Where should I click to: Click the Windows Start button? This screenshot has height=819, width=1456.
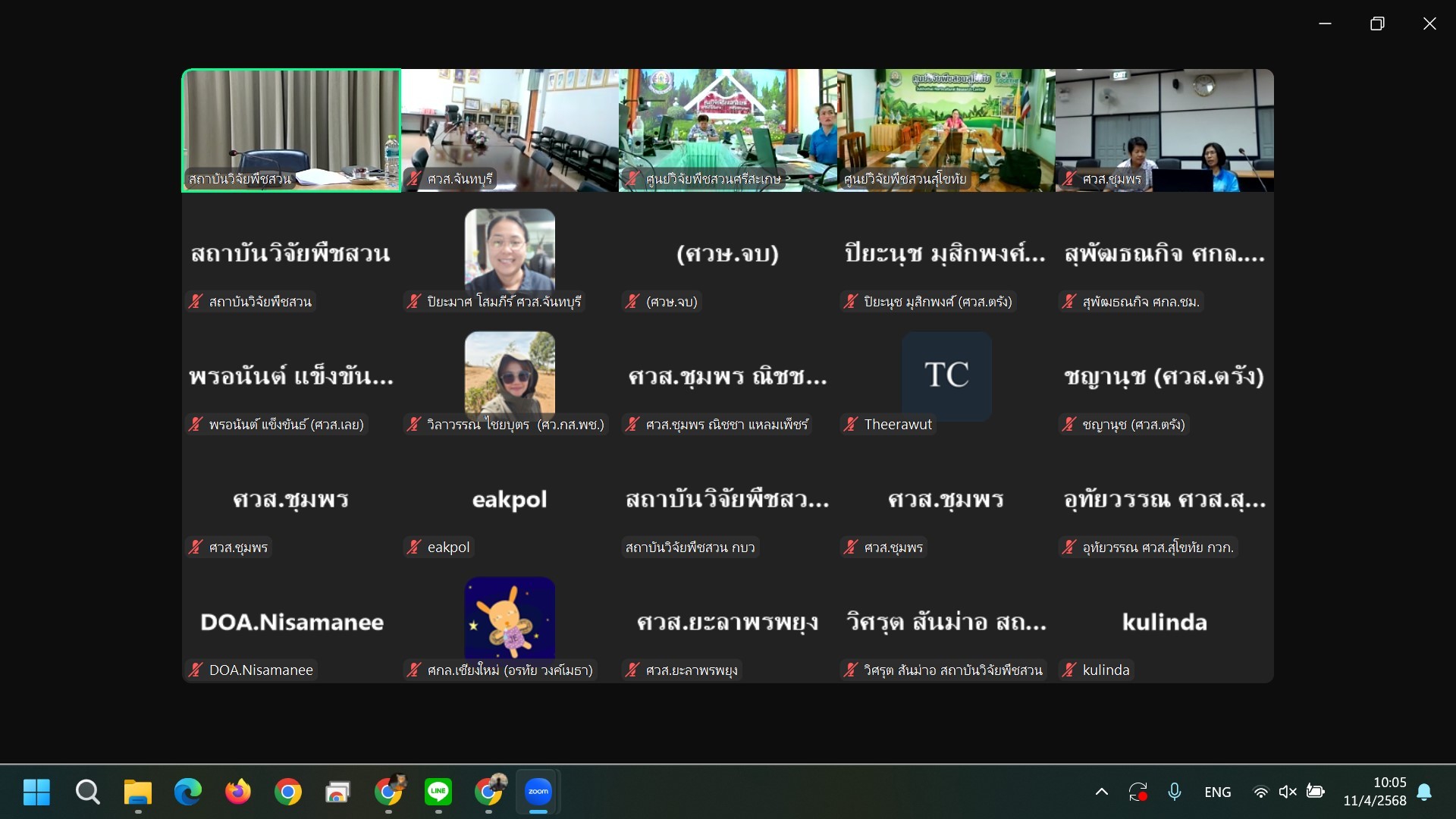(36, 792)
